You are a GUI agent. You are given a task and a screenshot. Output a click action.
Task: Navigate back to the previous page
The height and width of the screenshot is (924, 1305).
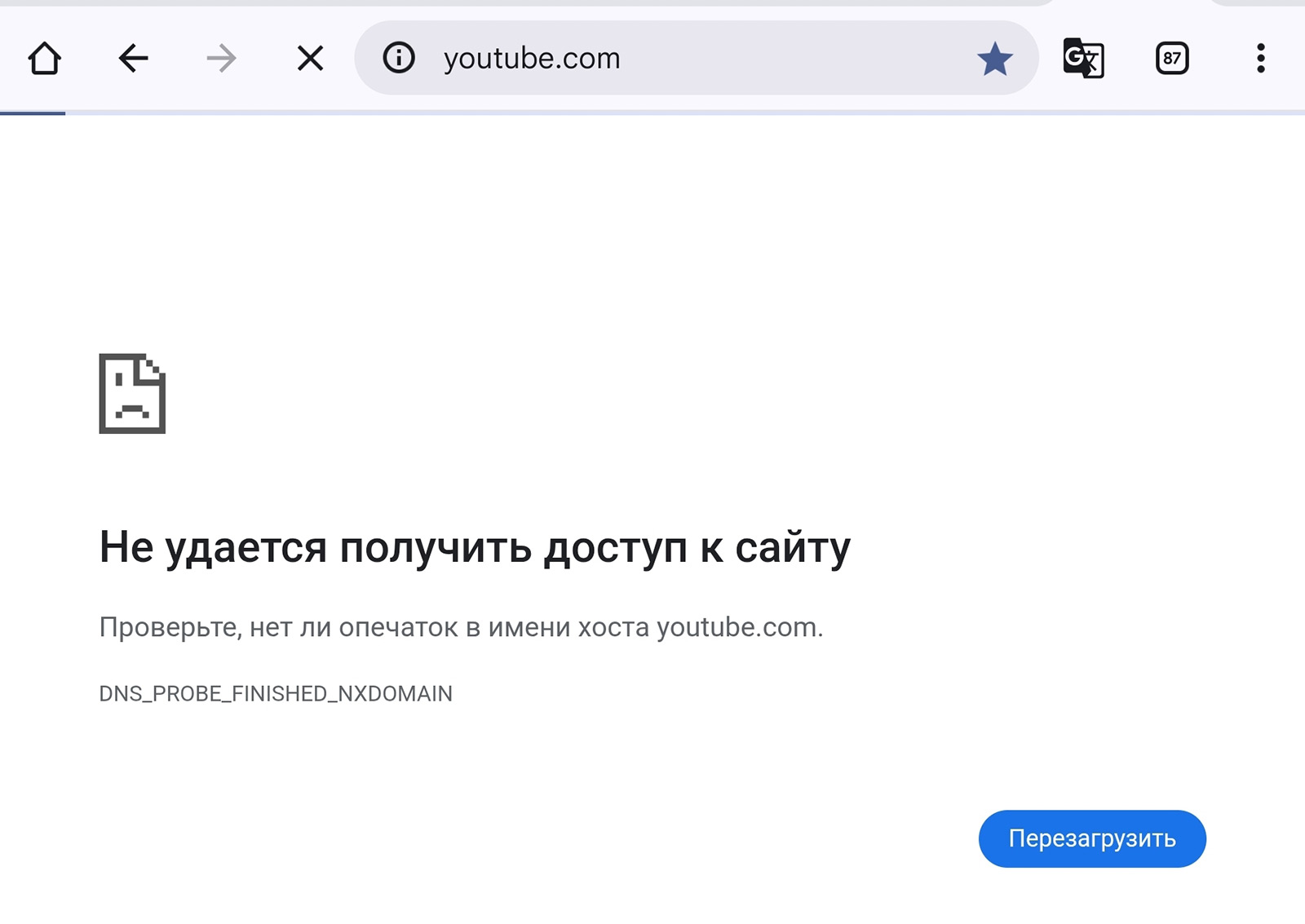pos(133,58)
